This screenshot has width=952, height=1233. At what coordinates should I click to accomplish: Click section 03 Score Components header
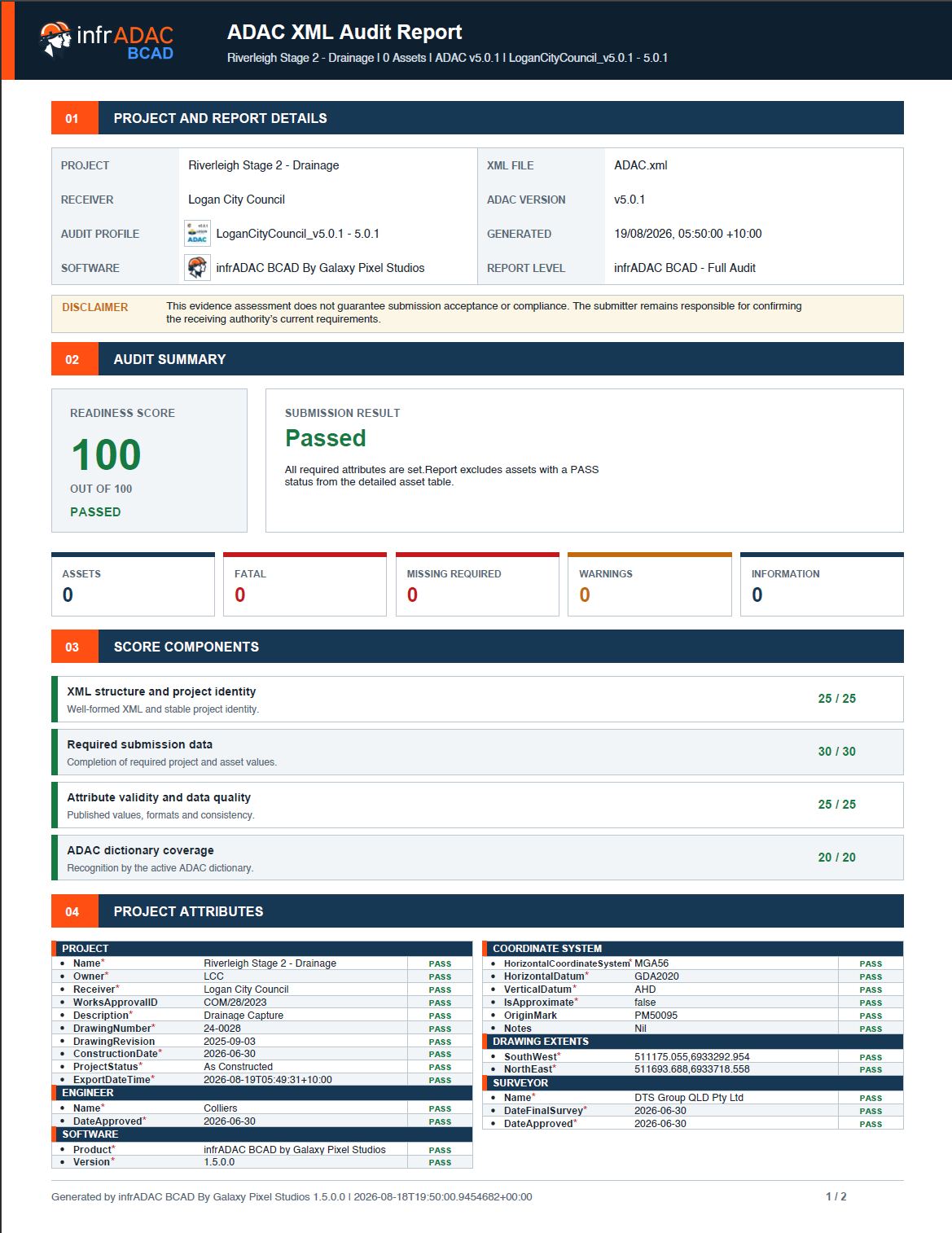477,647
